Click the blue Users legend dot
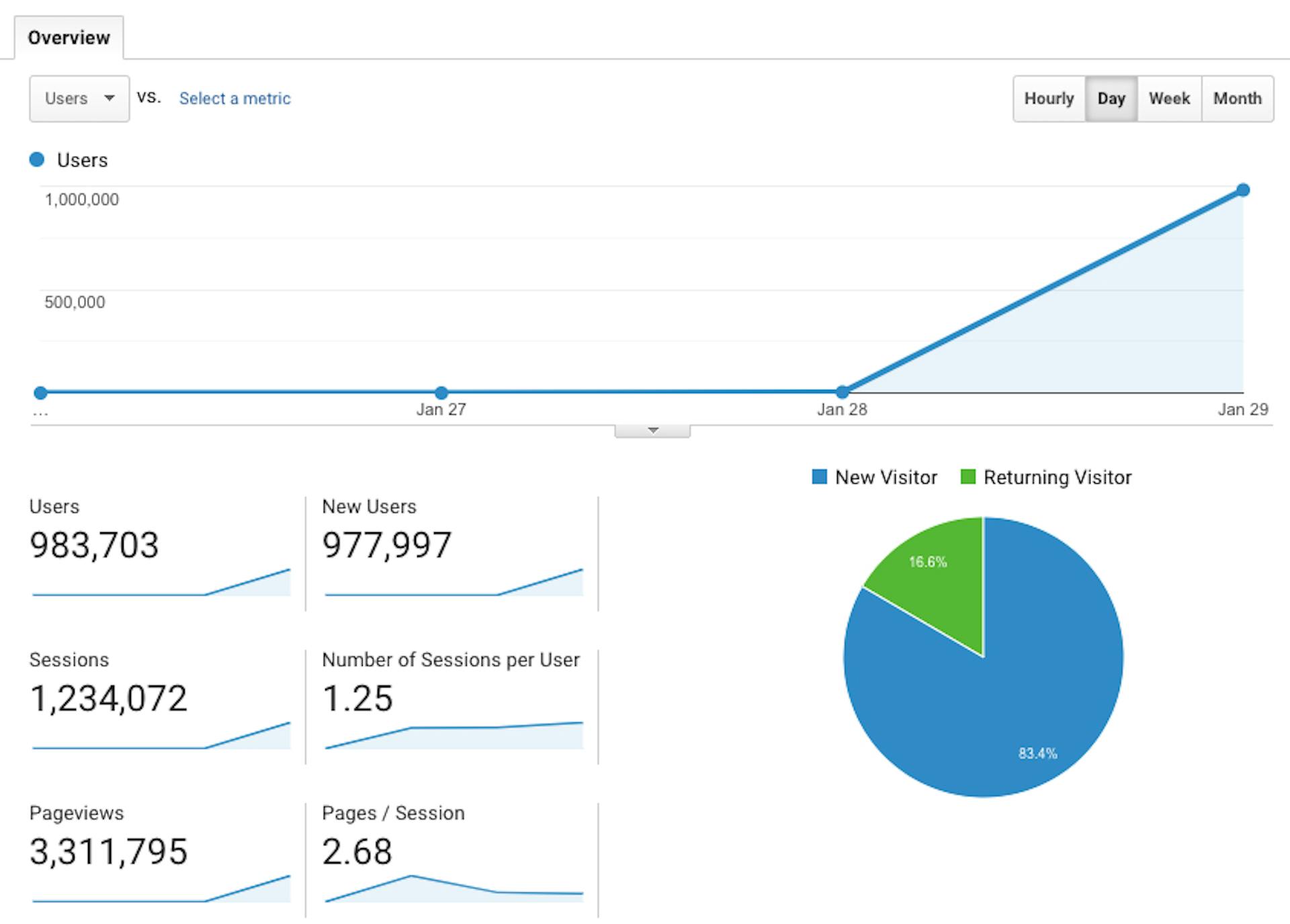The height and width of the screenshot is (924, 1290). [37, 159]
